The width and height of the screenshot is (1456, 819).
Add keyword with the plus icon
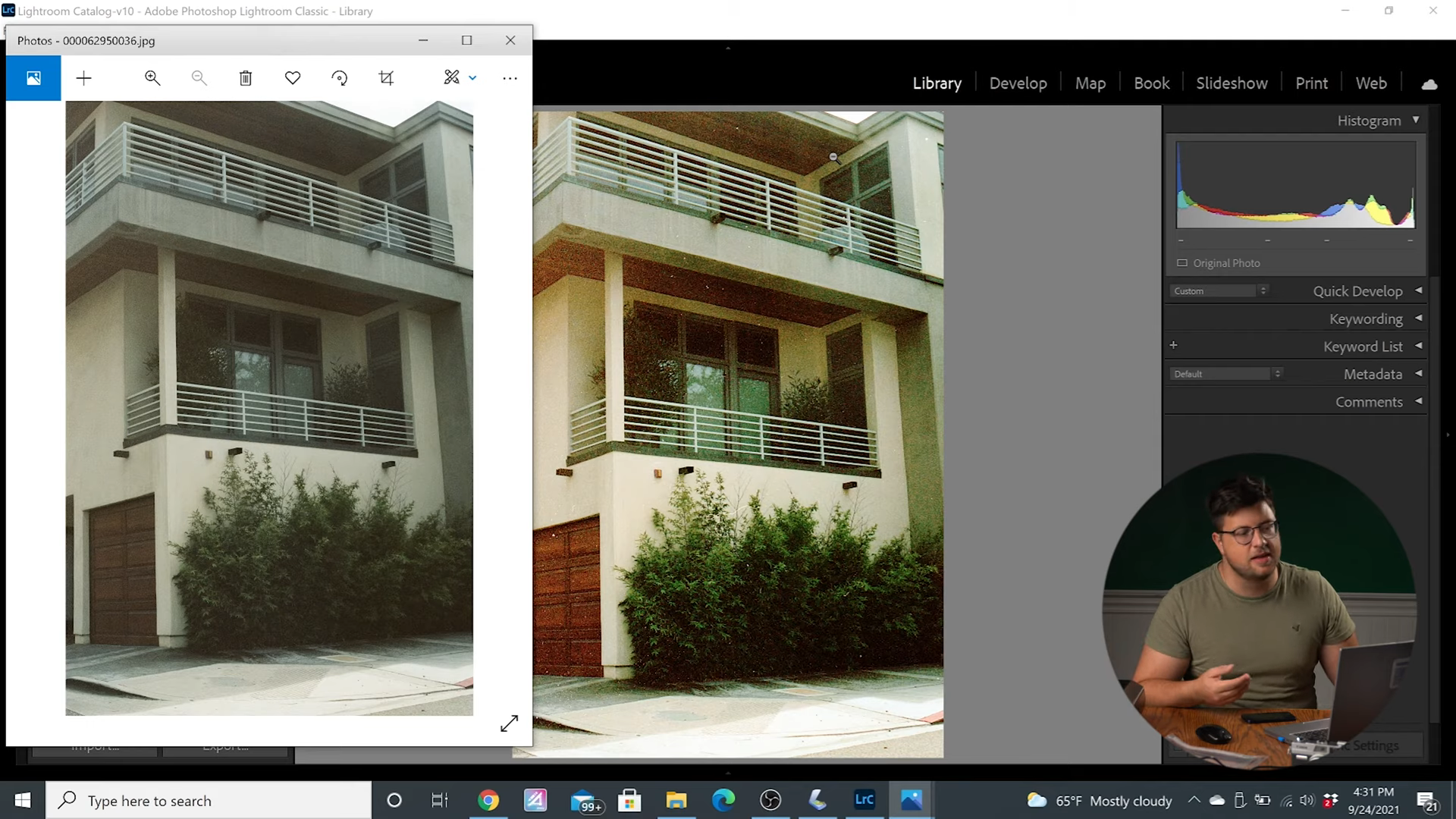click(x=1174, y=346)
